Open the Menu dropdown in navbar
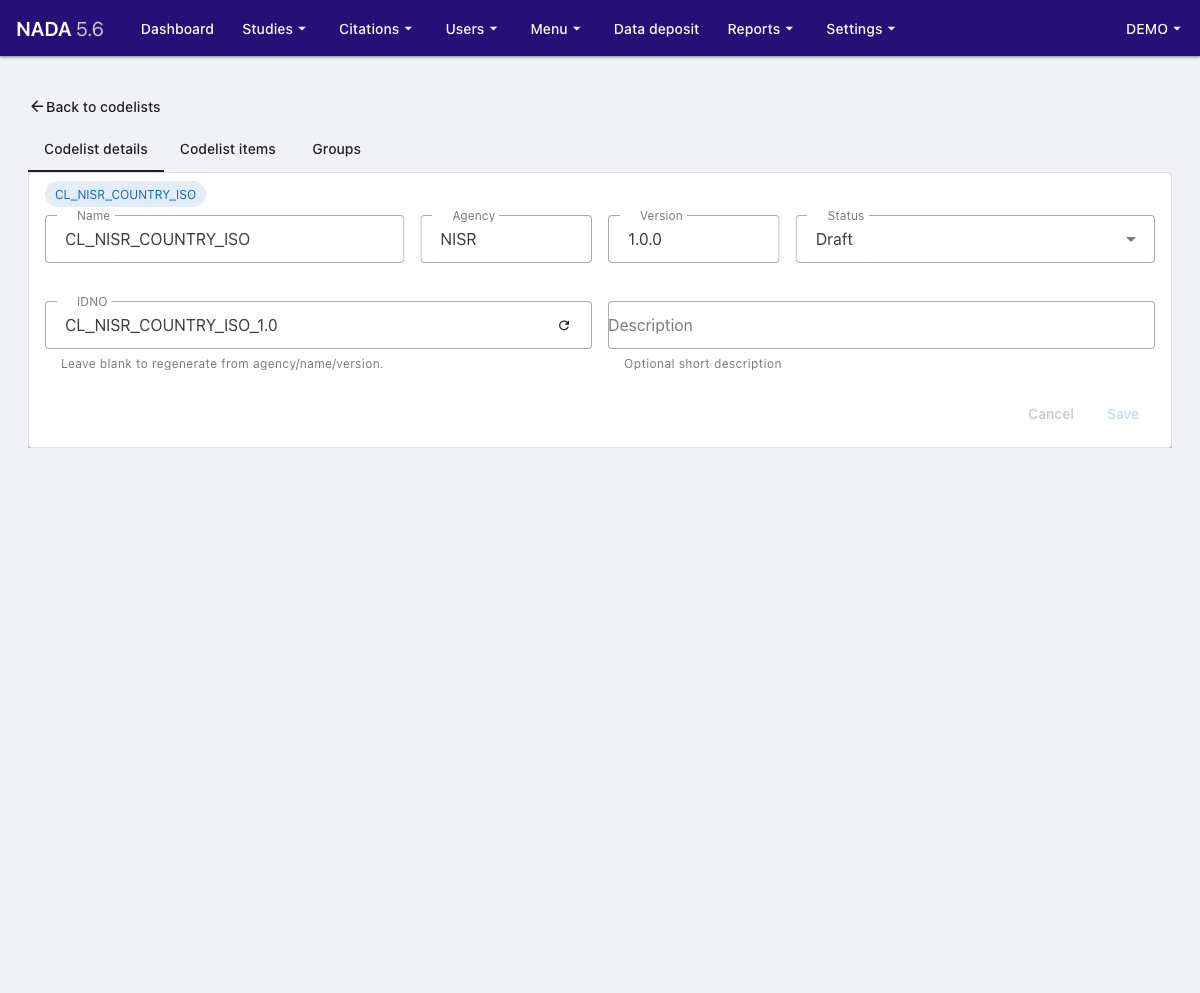The image size is (1200, 993). click(555, 29)
